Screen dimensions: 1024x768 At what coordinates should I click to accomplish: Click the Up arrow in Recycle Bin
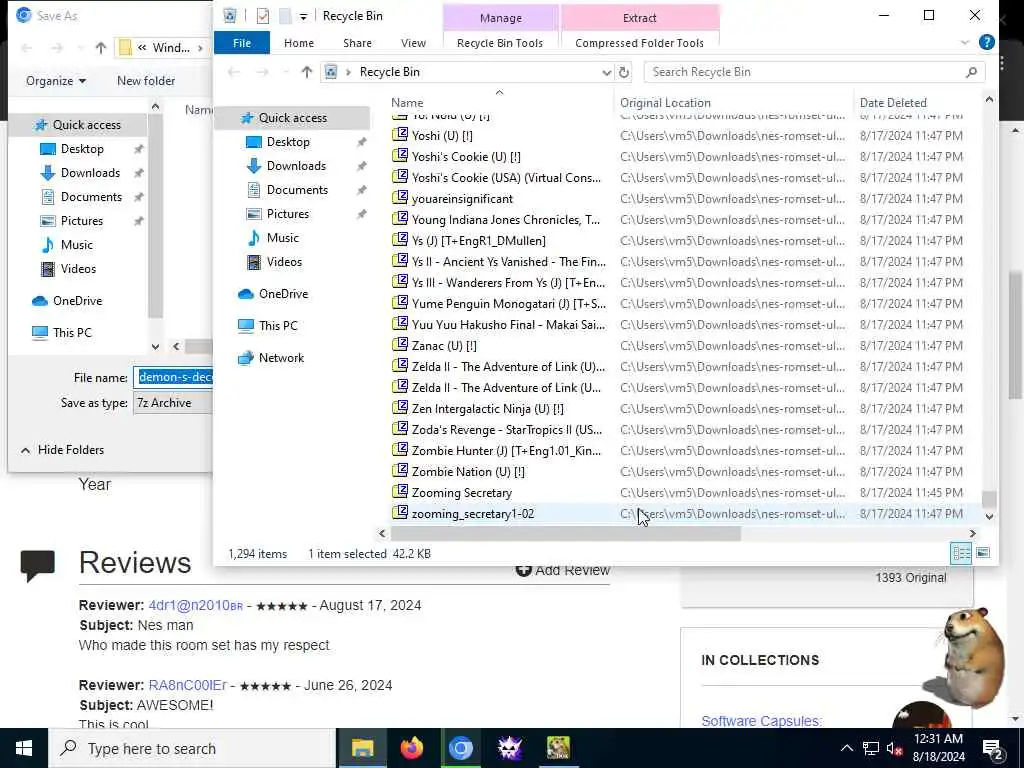click(306, 72)
